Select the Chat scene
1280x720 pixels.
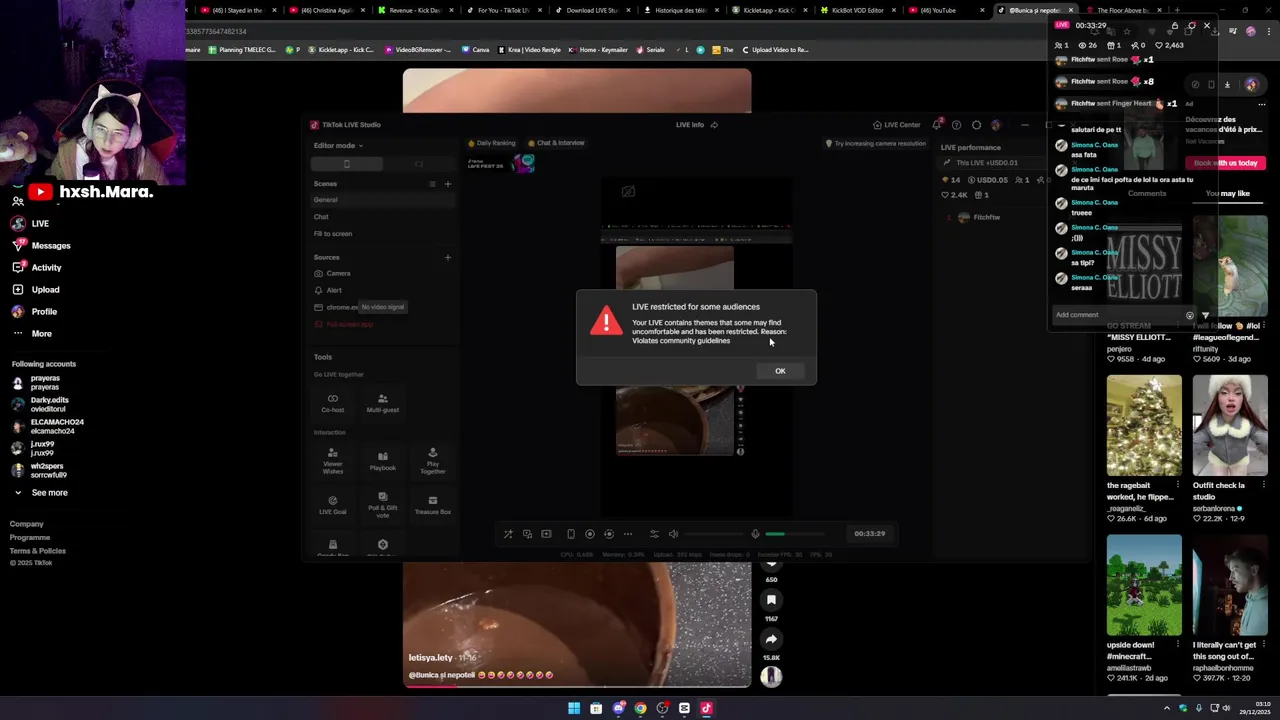click(384, 217)
